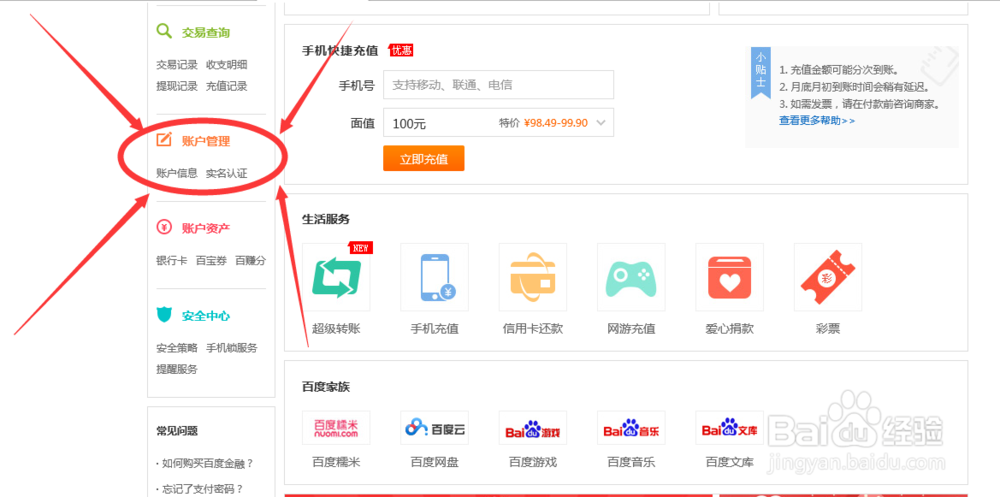This screenshot has height=497, width=1000.
Task: Open the 提现记录 link
Action: click(x=177, y=86)
